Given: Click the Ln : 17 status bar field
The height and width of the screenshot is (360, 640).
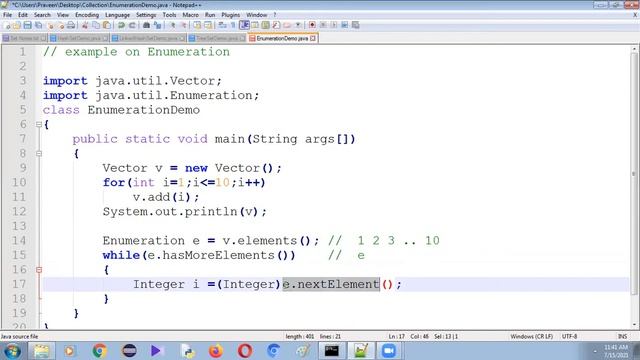Looking at the screenshot, I should 396,336.
